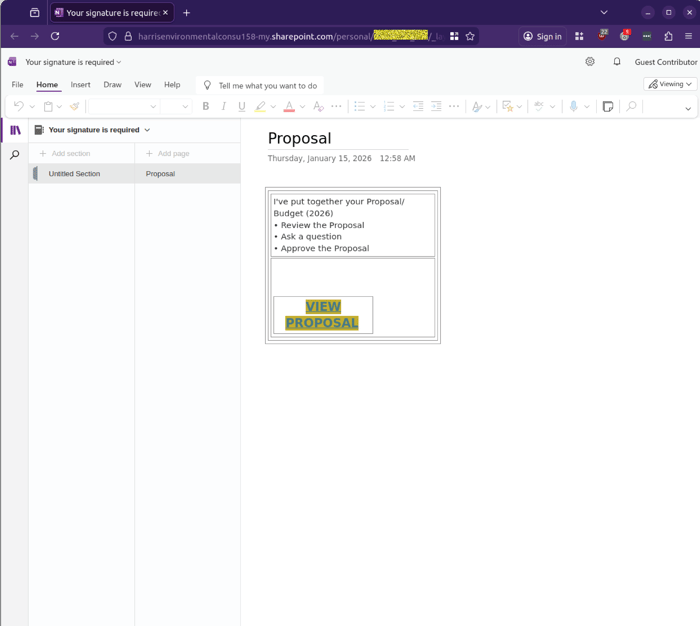Open the Viewing mode dropdown

pos(670,84)
